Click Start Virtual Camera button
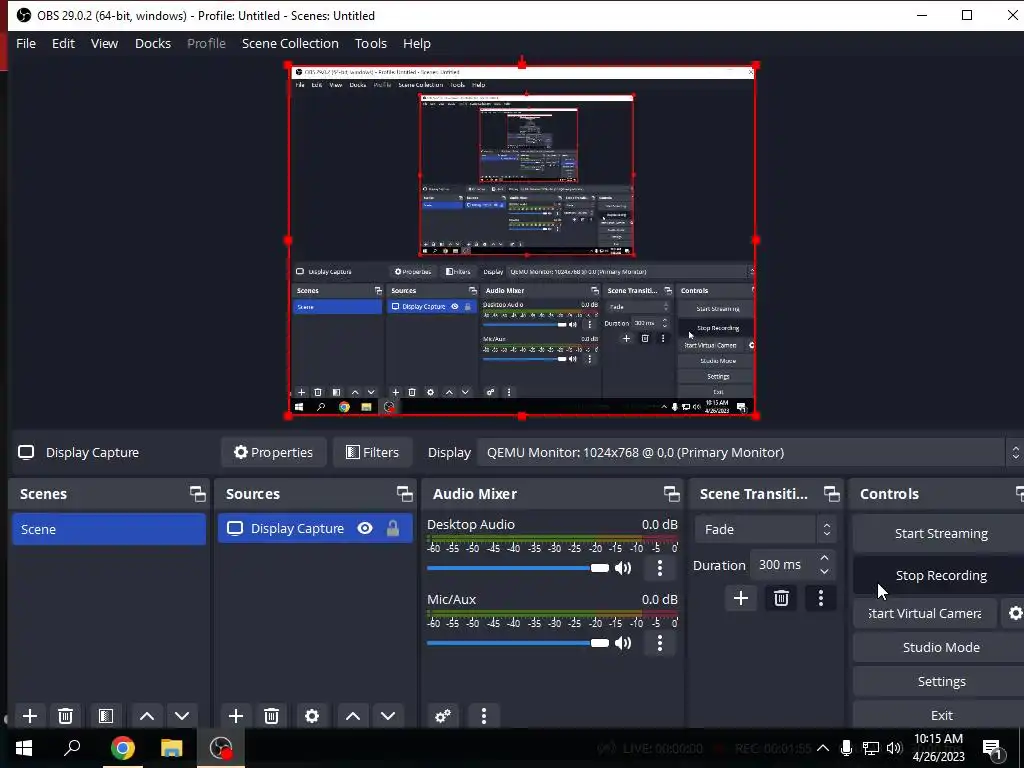1024x768 pixels. (925, 613)
